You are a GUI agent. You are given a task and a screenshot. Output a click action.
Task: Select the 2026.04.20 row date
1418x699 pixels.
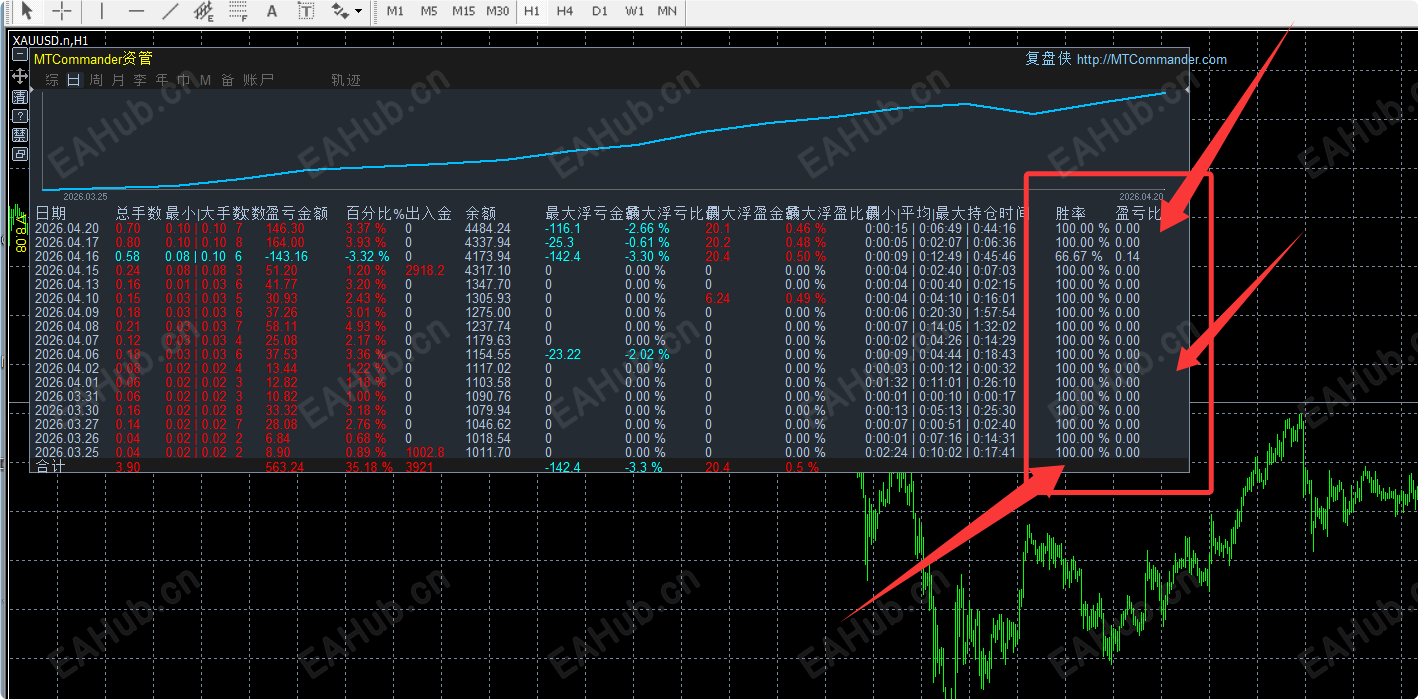(67, 228)
